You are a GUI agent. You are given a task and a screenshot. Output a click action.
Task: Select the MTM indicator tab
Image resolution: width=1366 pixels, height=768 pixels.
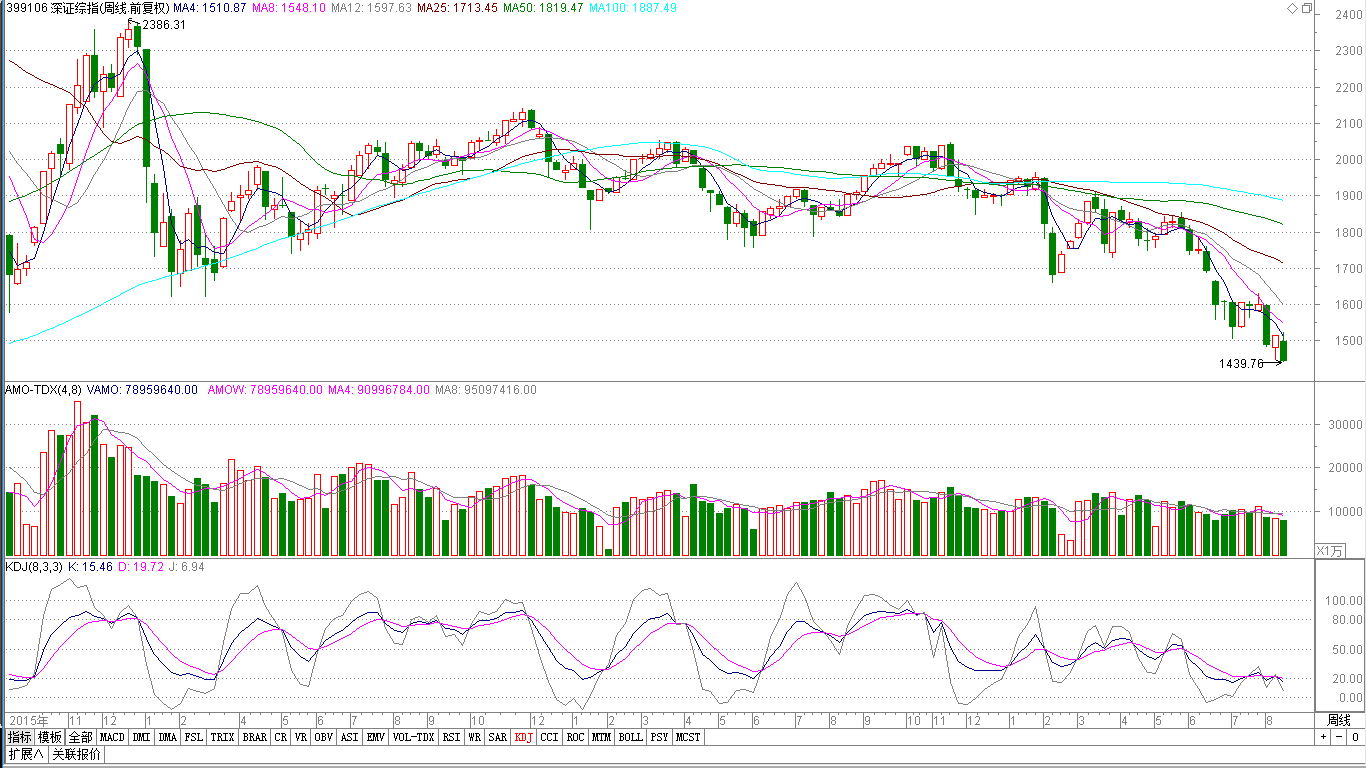601,737
